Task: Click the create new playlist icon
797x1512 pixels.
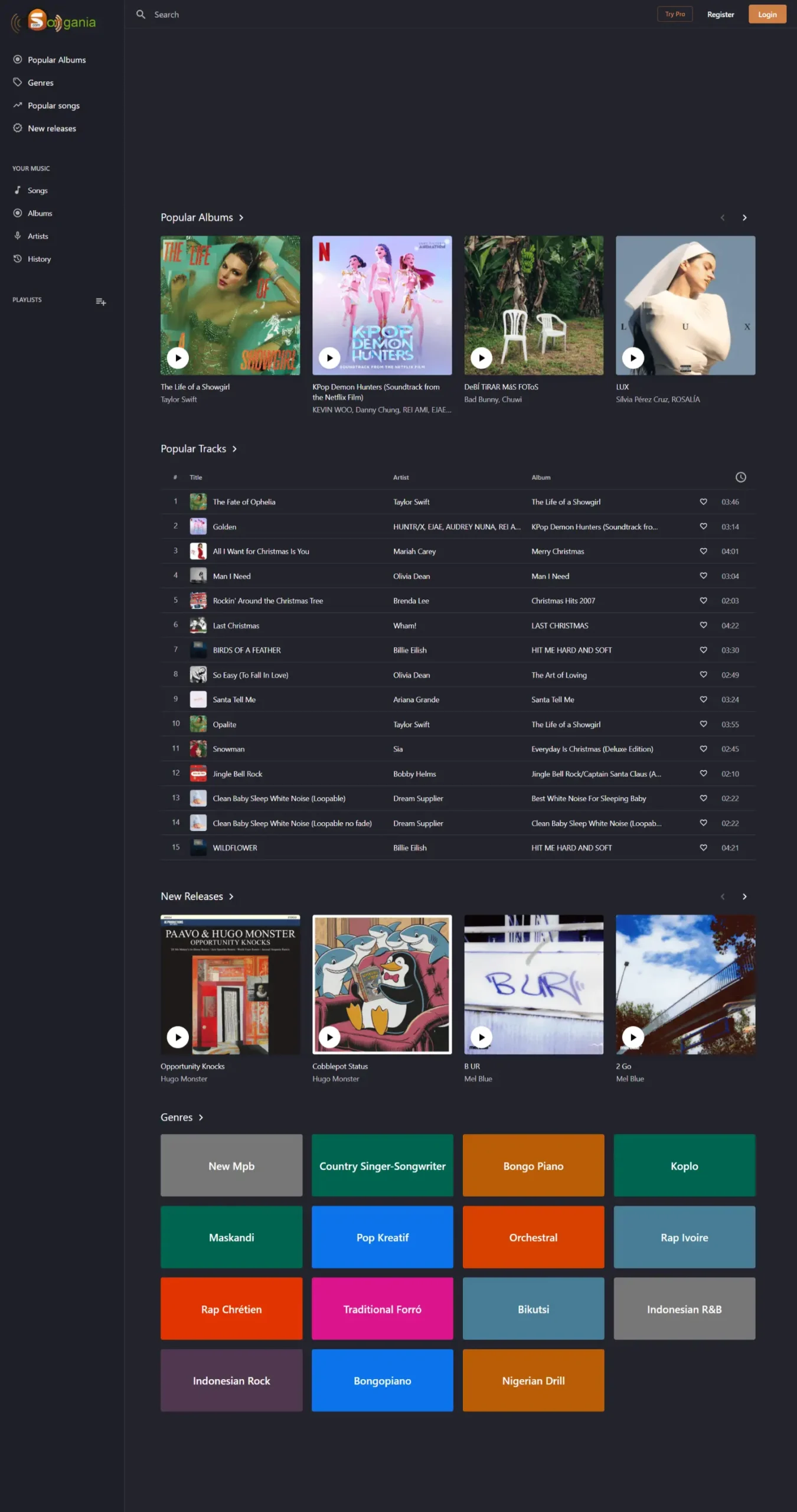Action: 101,302
